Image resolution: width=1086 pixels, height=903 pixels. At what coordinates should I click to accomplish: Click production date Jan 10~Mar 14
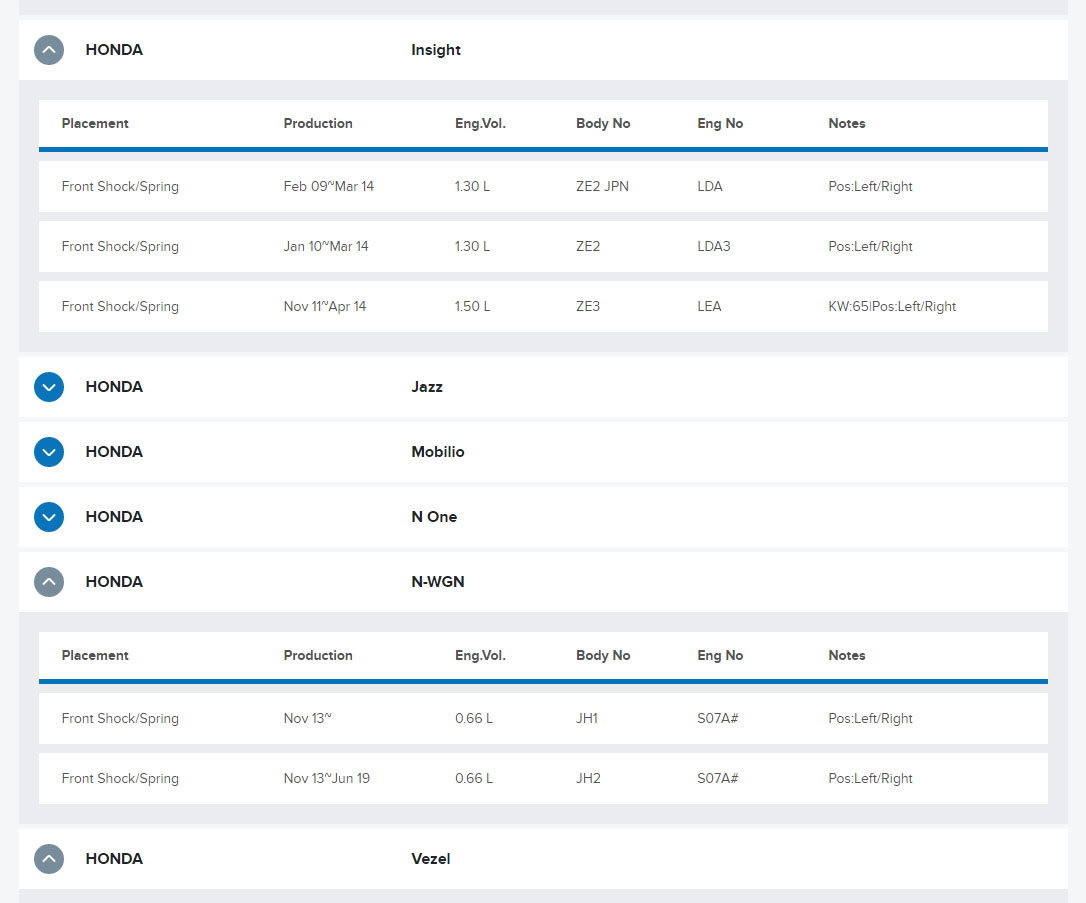(326, 247)
